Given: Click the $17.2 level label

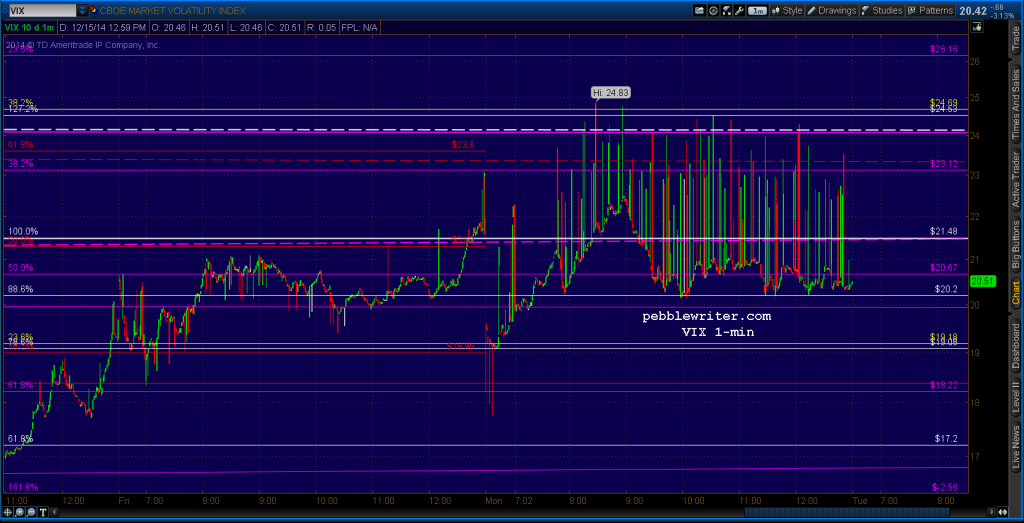Looking at the screenshot, I should [x=946, y=439].
